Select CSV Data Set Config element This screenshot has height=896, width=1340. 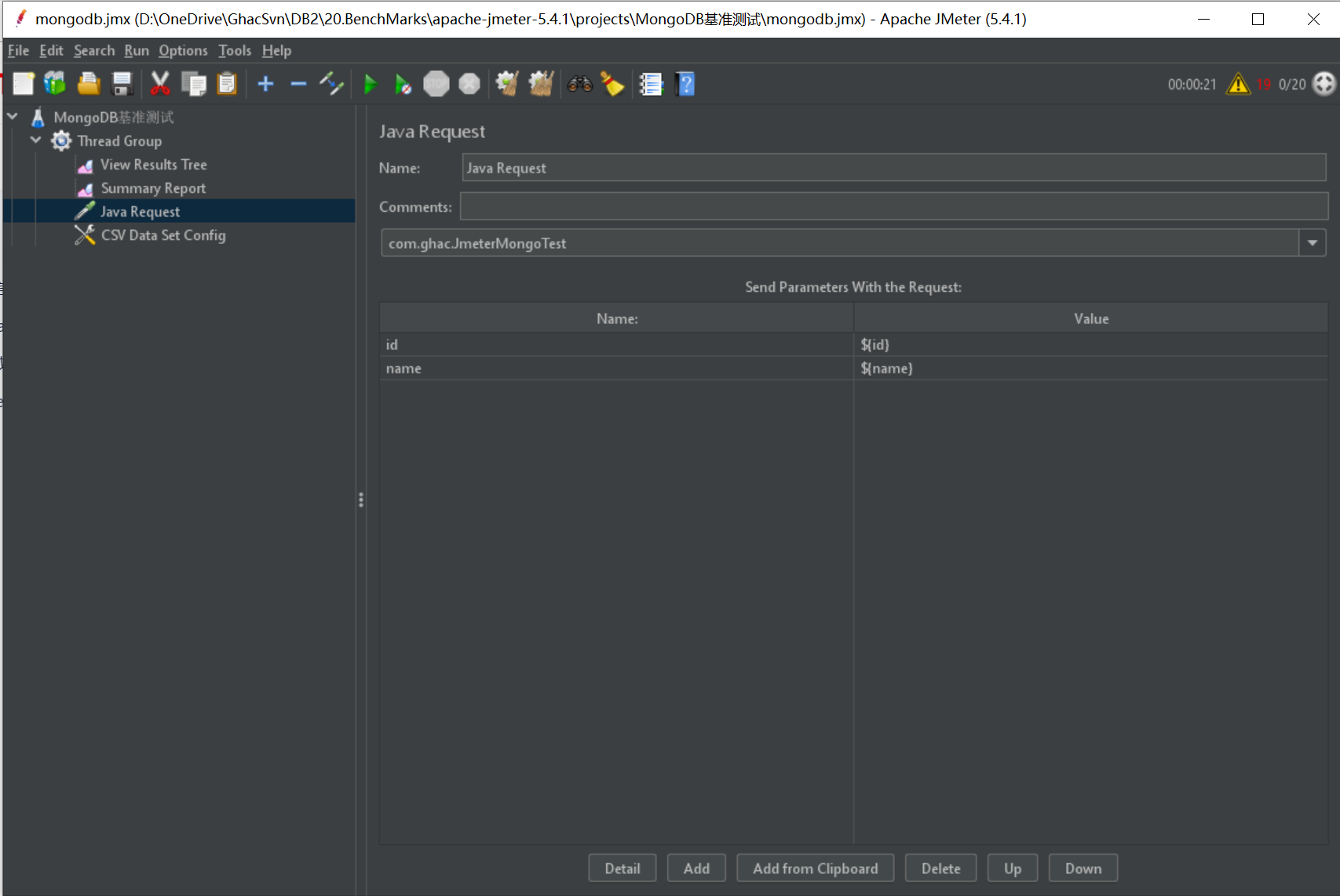162,235
